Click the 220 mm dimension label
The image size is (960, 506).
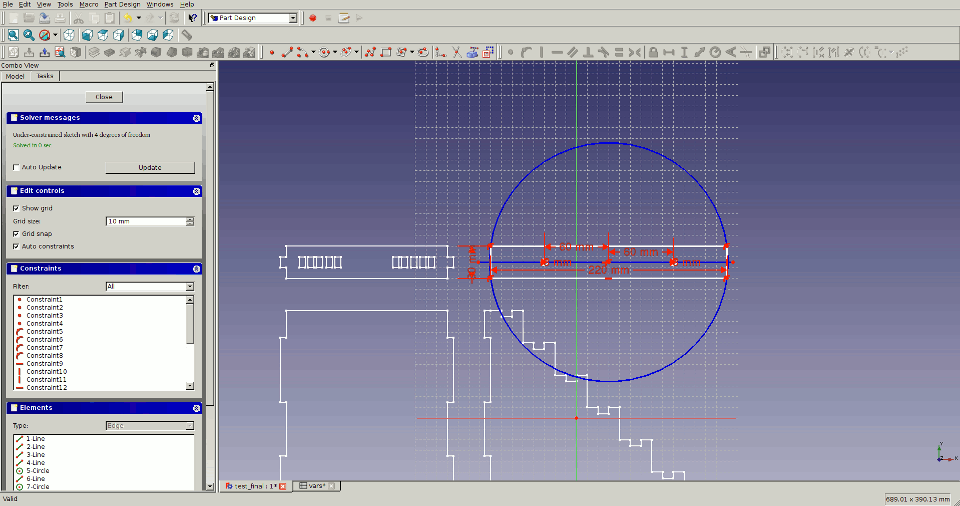point(609,270)
